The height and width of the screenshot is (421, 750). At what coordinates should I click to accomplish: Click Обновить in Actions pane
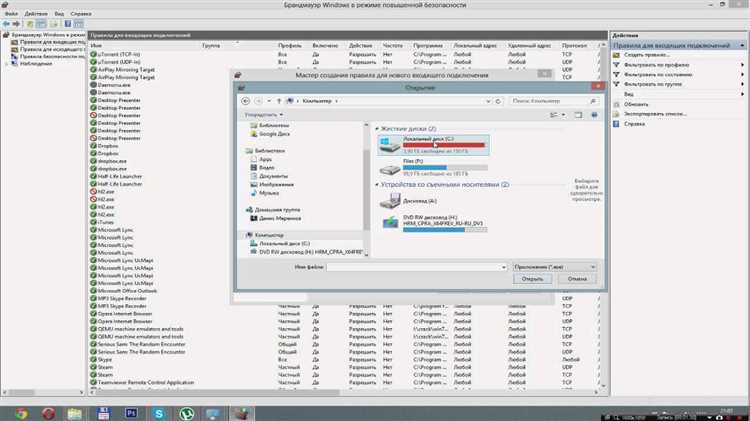point(636,104)
